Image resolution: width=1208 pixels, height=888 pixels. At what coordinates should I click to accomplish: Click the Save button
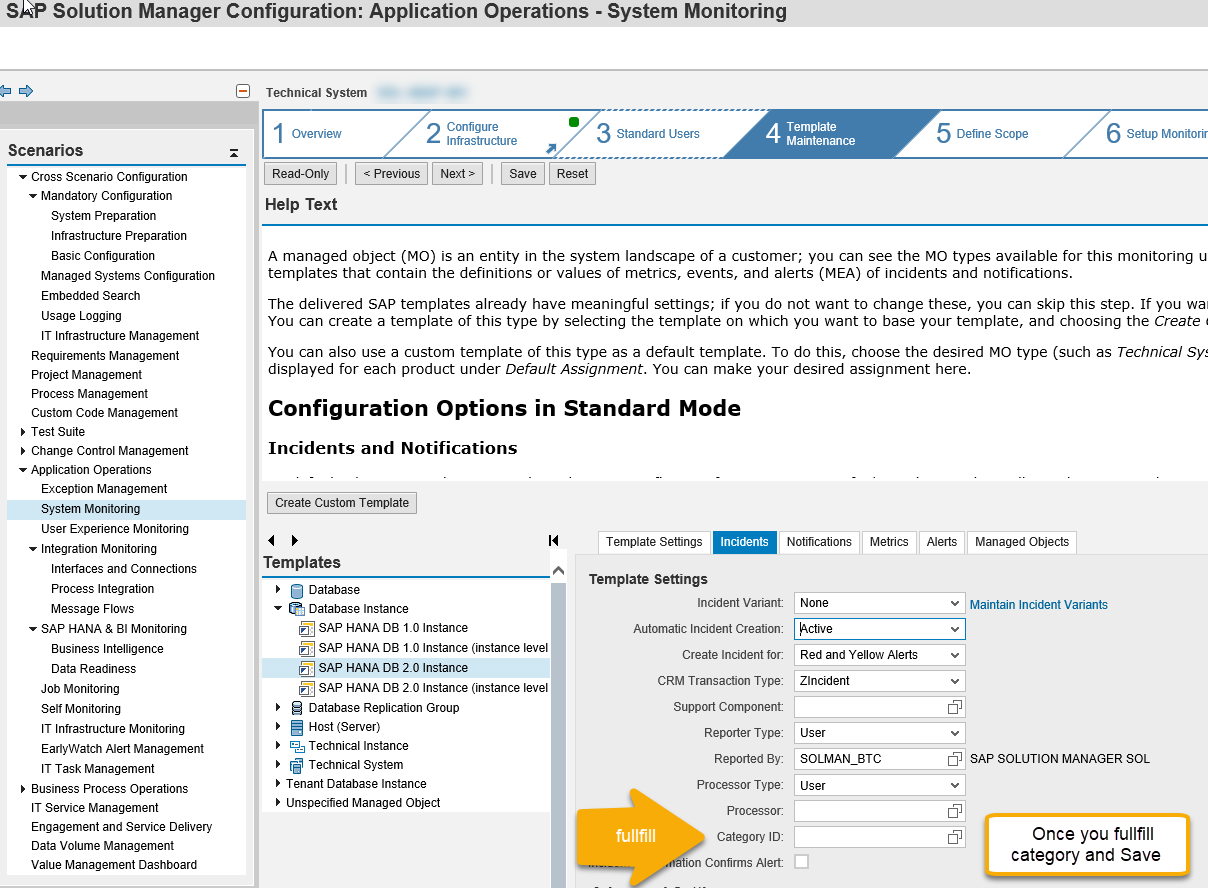(x=523, y=174)
